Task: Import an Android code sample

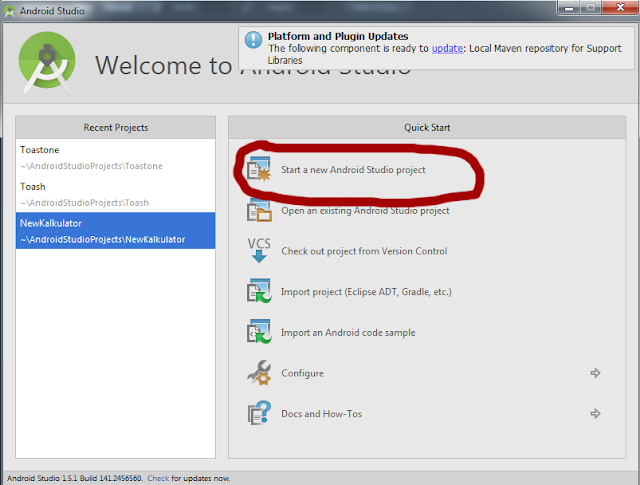Action: point(348,333)
